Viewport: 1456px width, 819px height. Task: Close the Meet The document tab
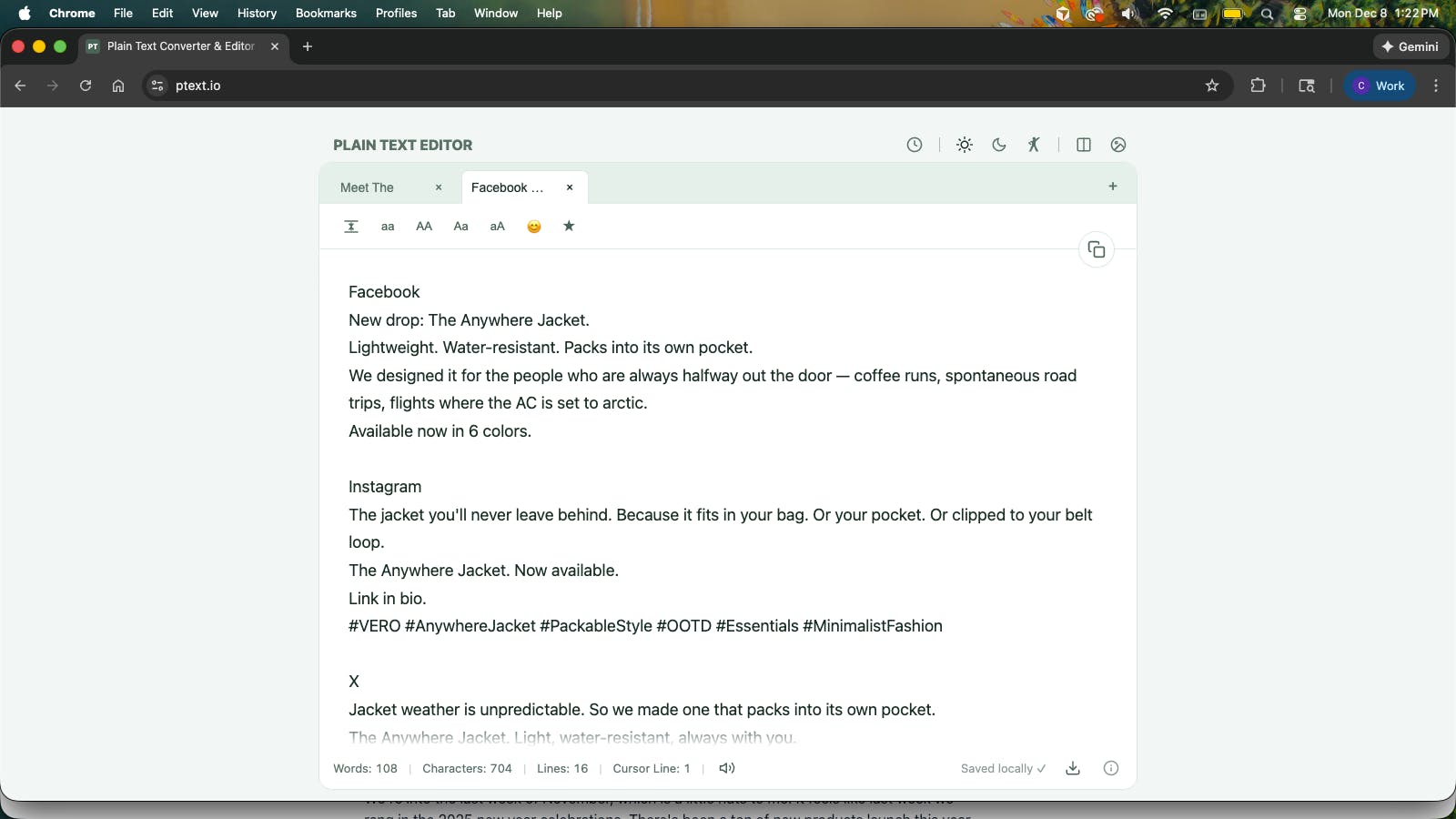click(x=439, y=187)
